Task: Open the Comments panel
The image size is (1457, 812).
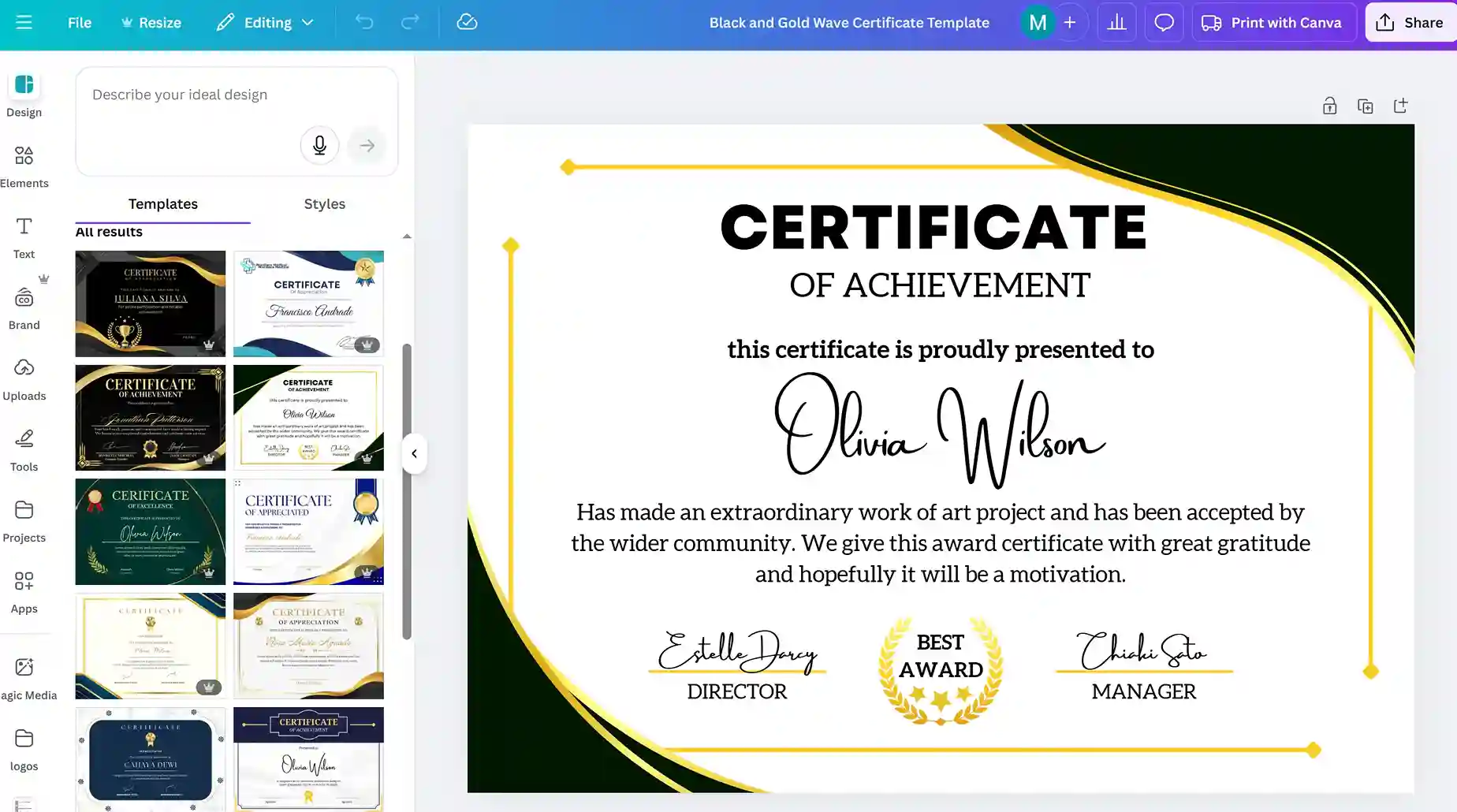Action: click(1164, 22)
